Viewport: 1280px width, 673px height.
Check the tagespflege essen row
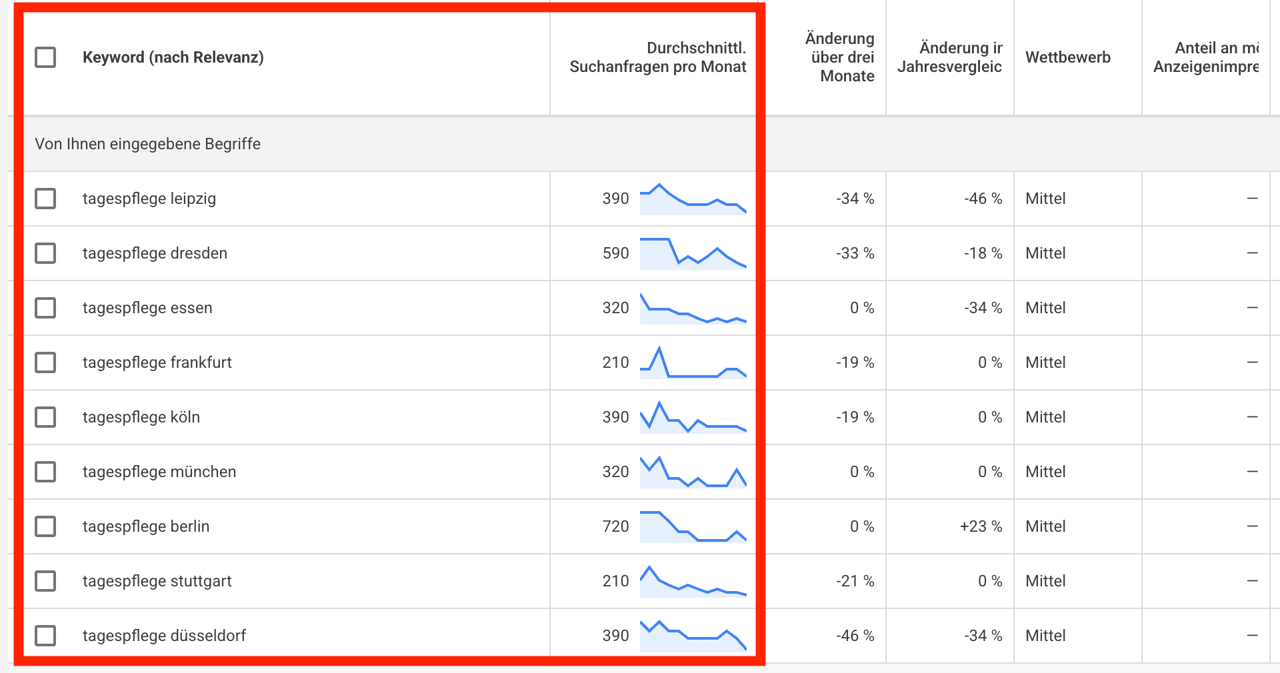tap(45, 308)
